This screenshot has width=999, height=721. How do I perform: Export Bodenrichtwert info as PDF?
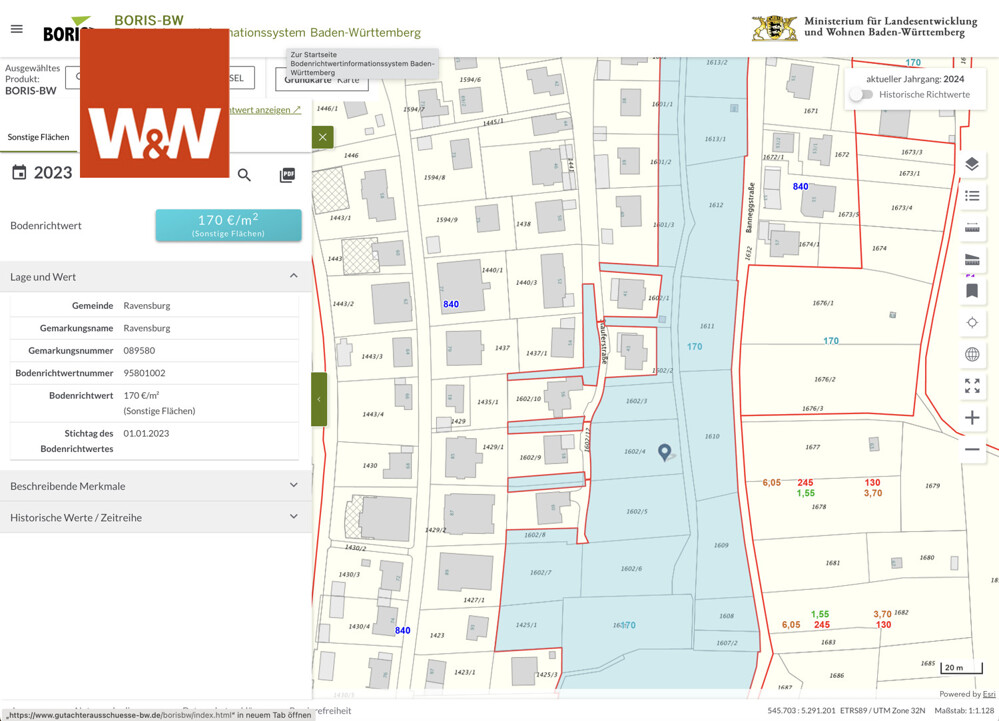pyautogui.click(x=287, y=175)
